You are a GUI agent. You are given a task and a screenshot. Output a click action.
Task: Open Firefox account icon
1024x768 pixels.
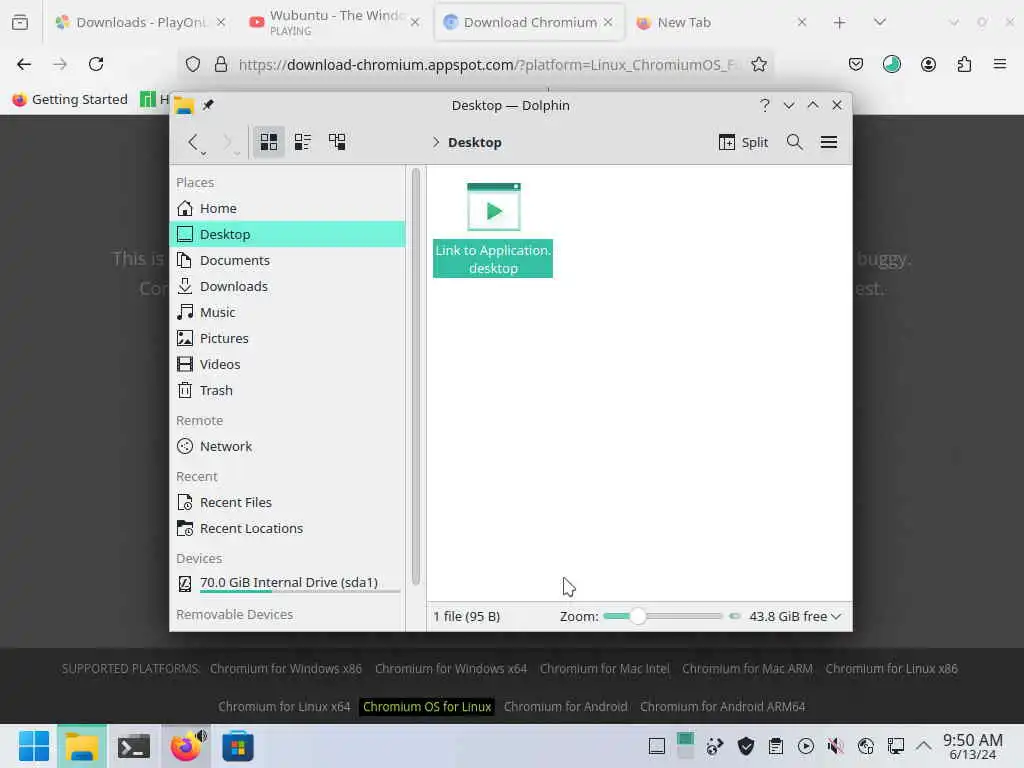coord(928,64)
